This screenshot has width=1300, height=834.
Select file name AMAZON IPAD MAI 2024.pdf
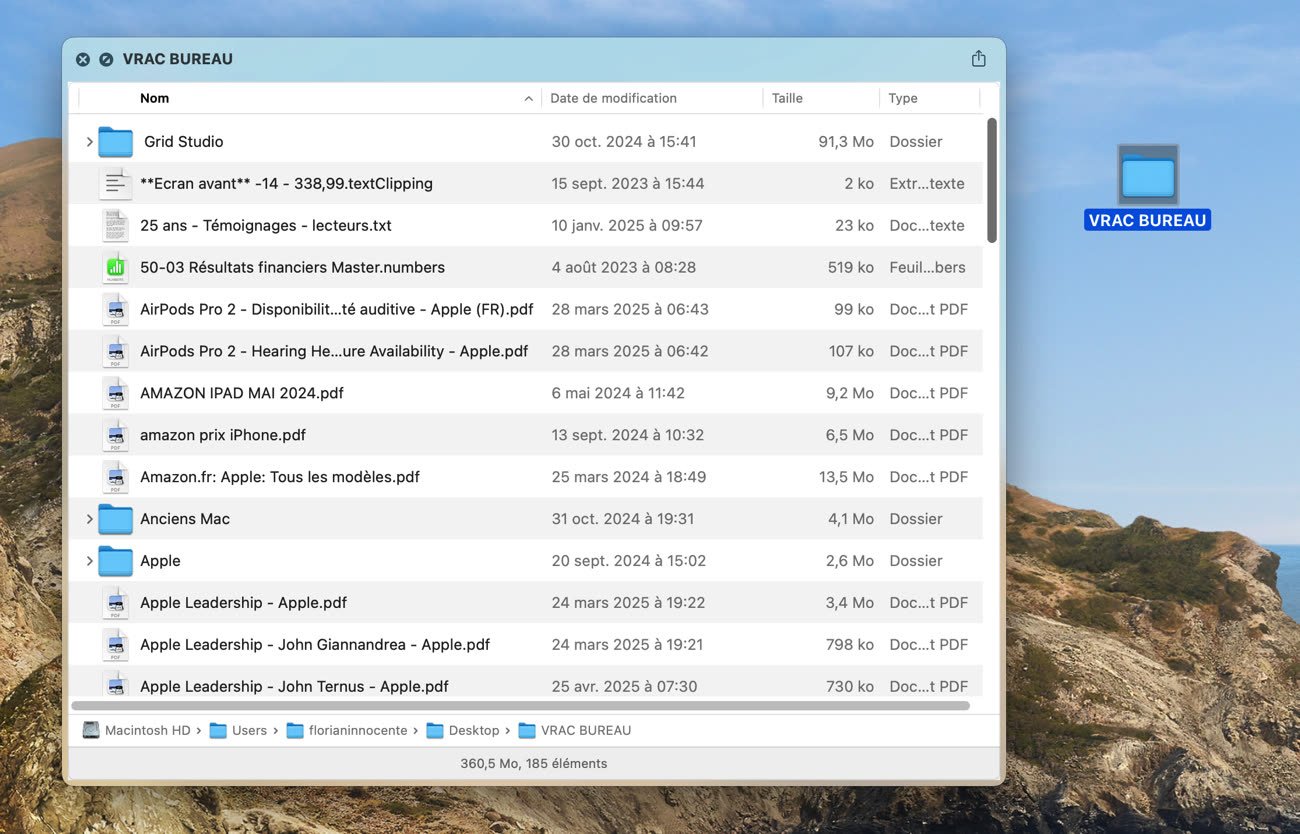click(x=242, y=394)
